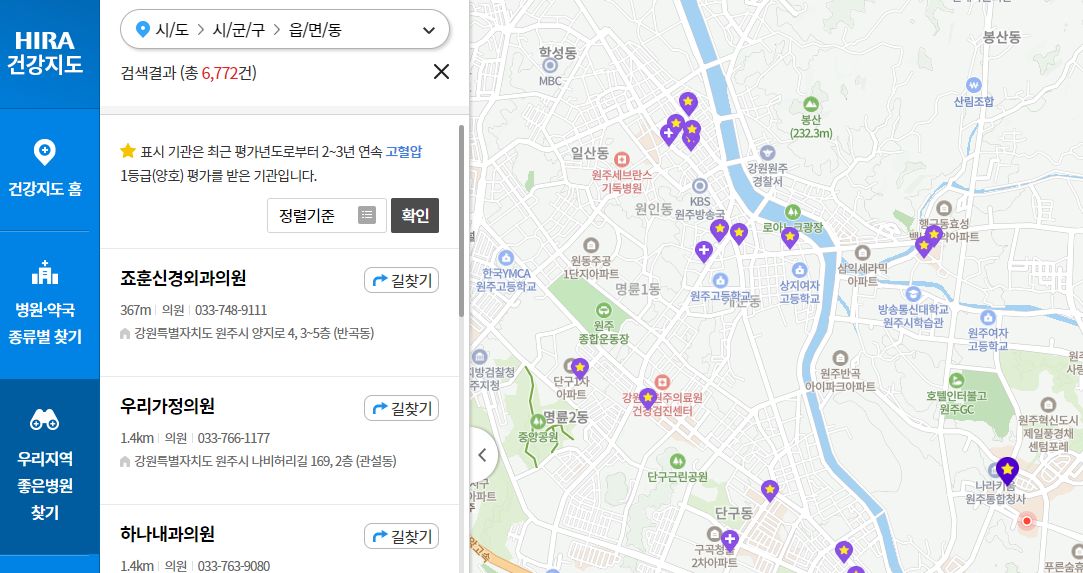This screenshot has height=573, width=1083.
Task: Click the 강원원주 경찰서 icon
Action: [x=767, y=153]
